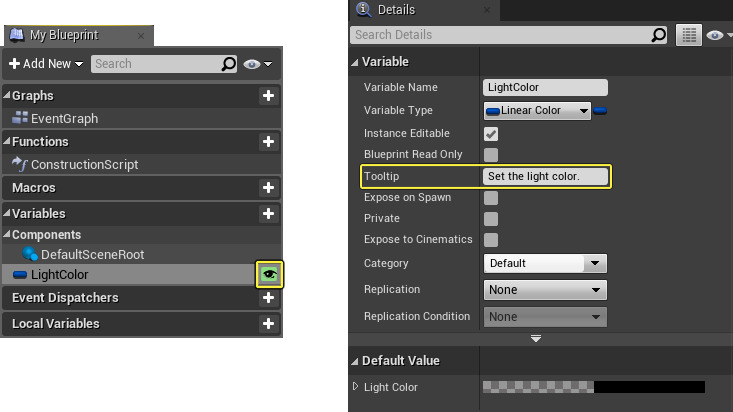
Task: Uncheck the Instance Editable checkbox
Action: pos(491,134)
